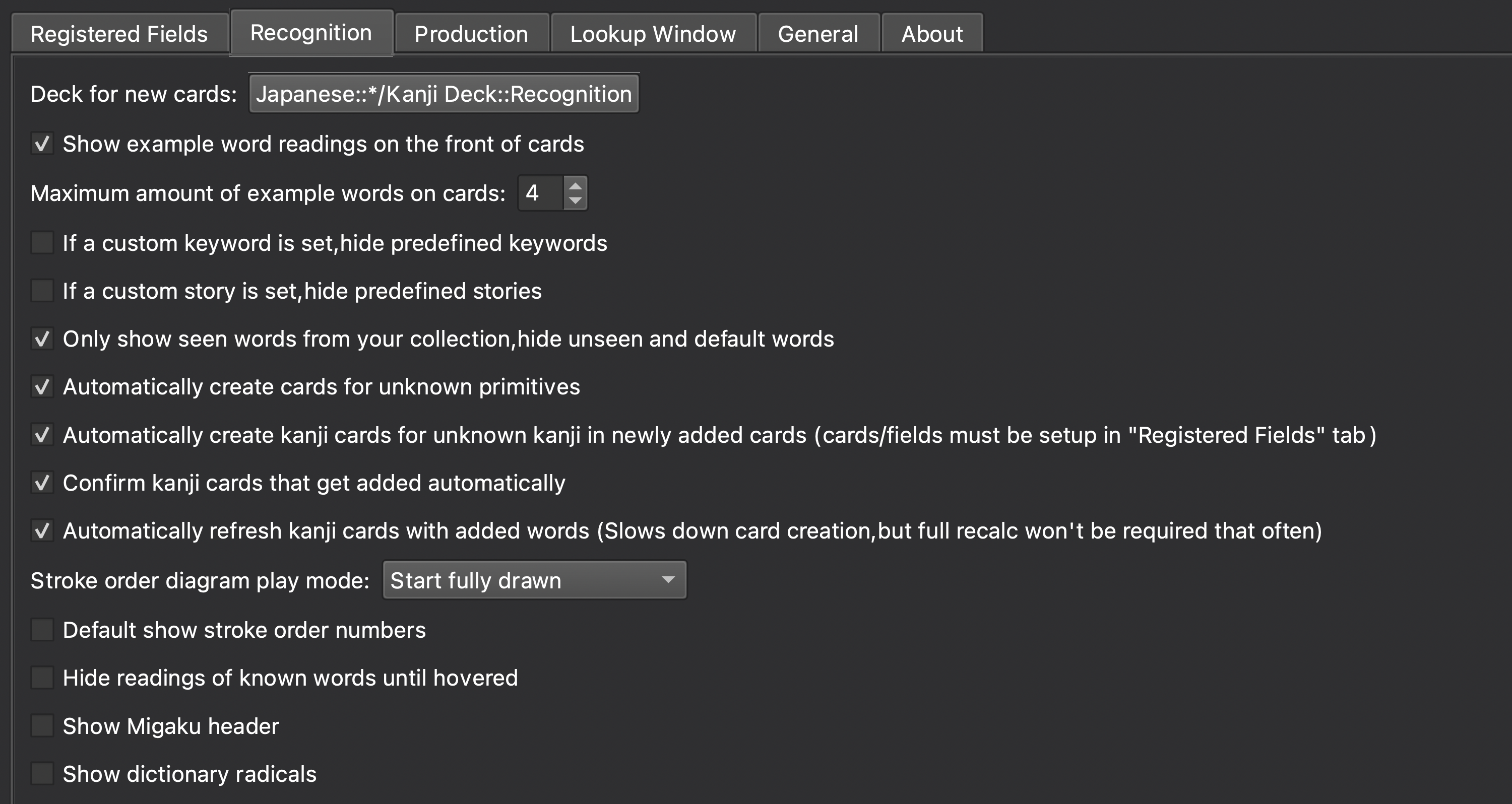The image size is (1512, 804).
Task: Disable showing example word readings on card fronts
Action: [42, 144]
